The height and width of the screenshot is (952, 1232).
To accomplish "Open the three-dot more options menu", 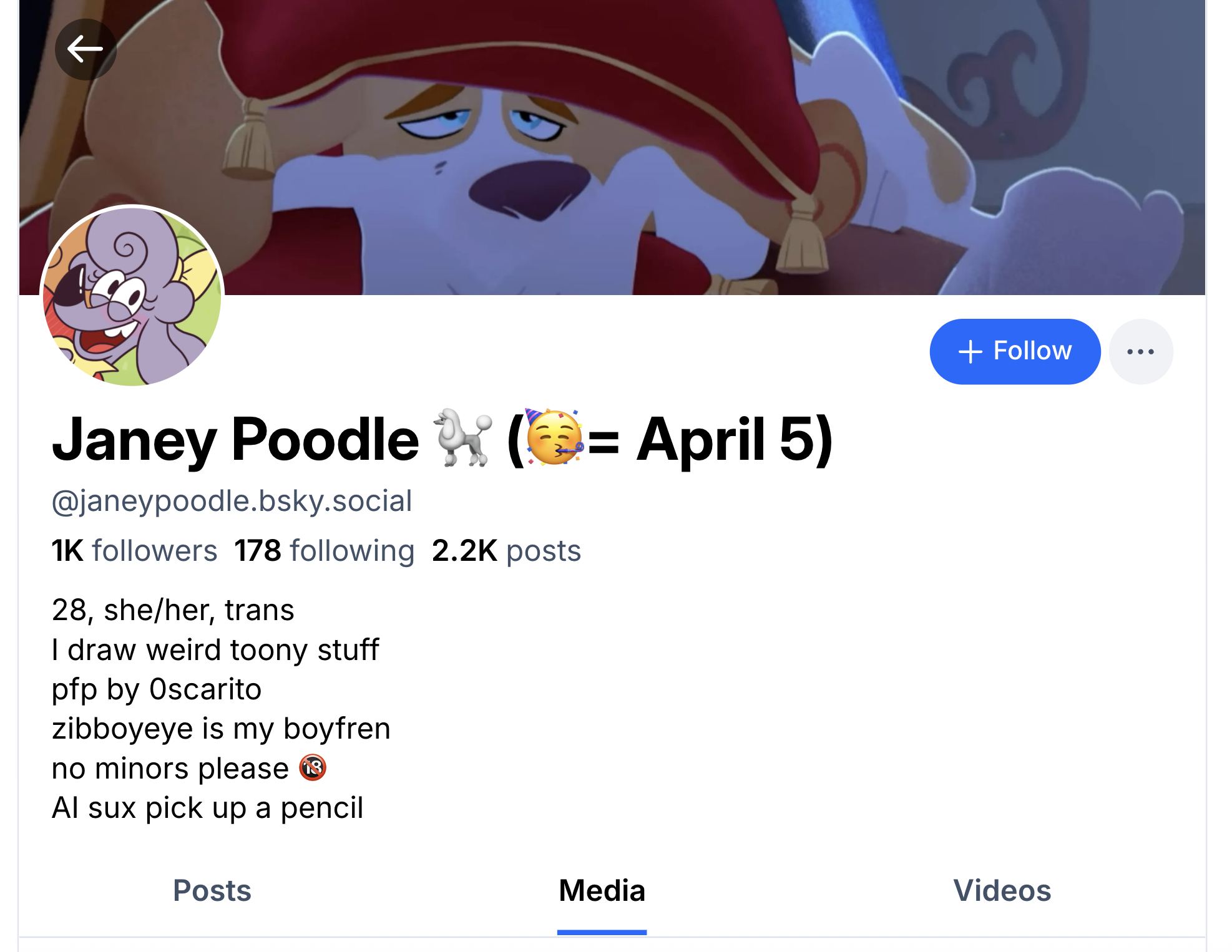I will click(x=1140, y=352).
